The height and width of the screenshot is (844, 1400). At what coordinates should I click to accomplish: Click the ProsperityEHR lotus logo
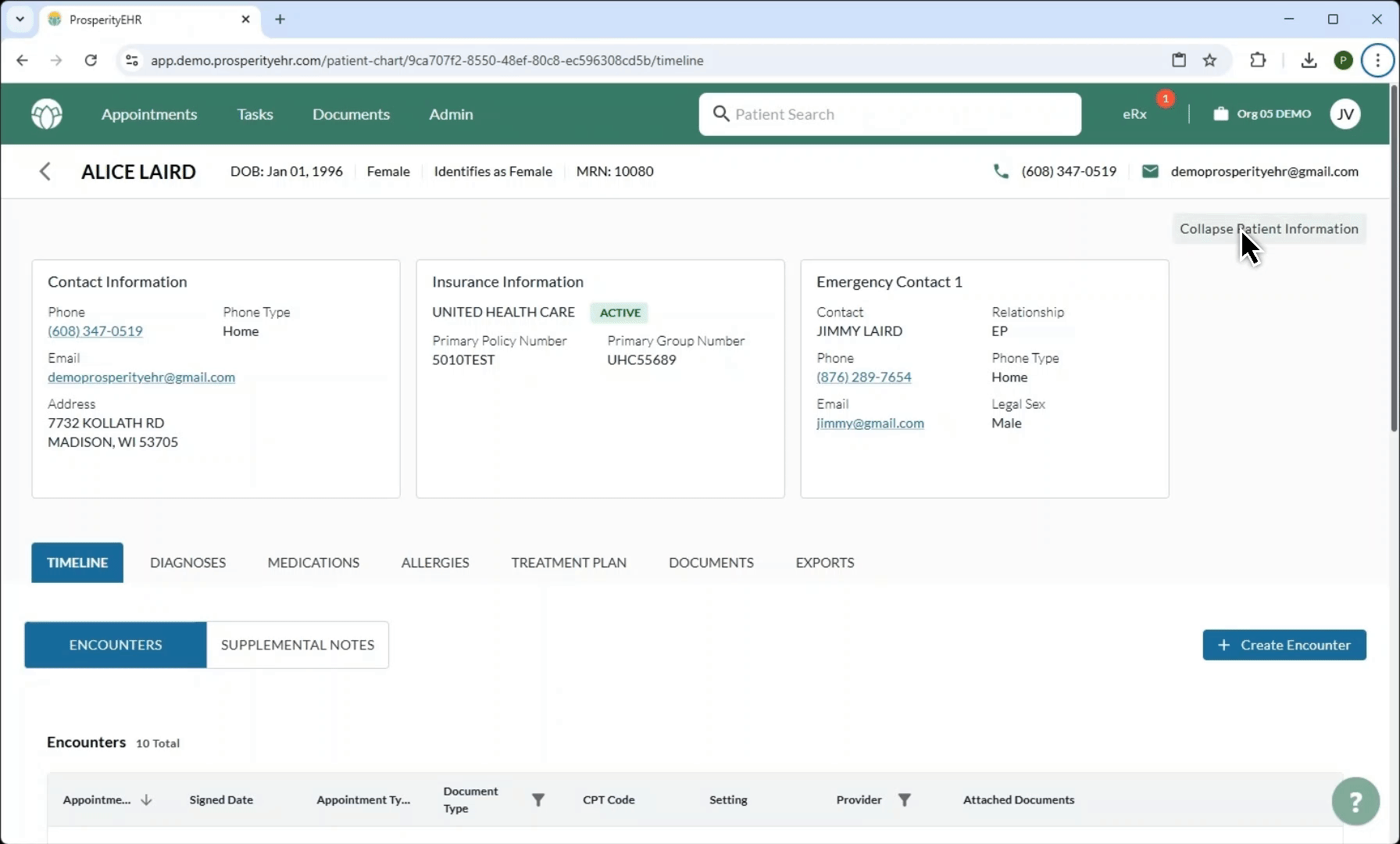[x=47, y=114]
